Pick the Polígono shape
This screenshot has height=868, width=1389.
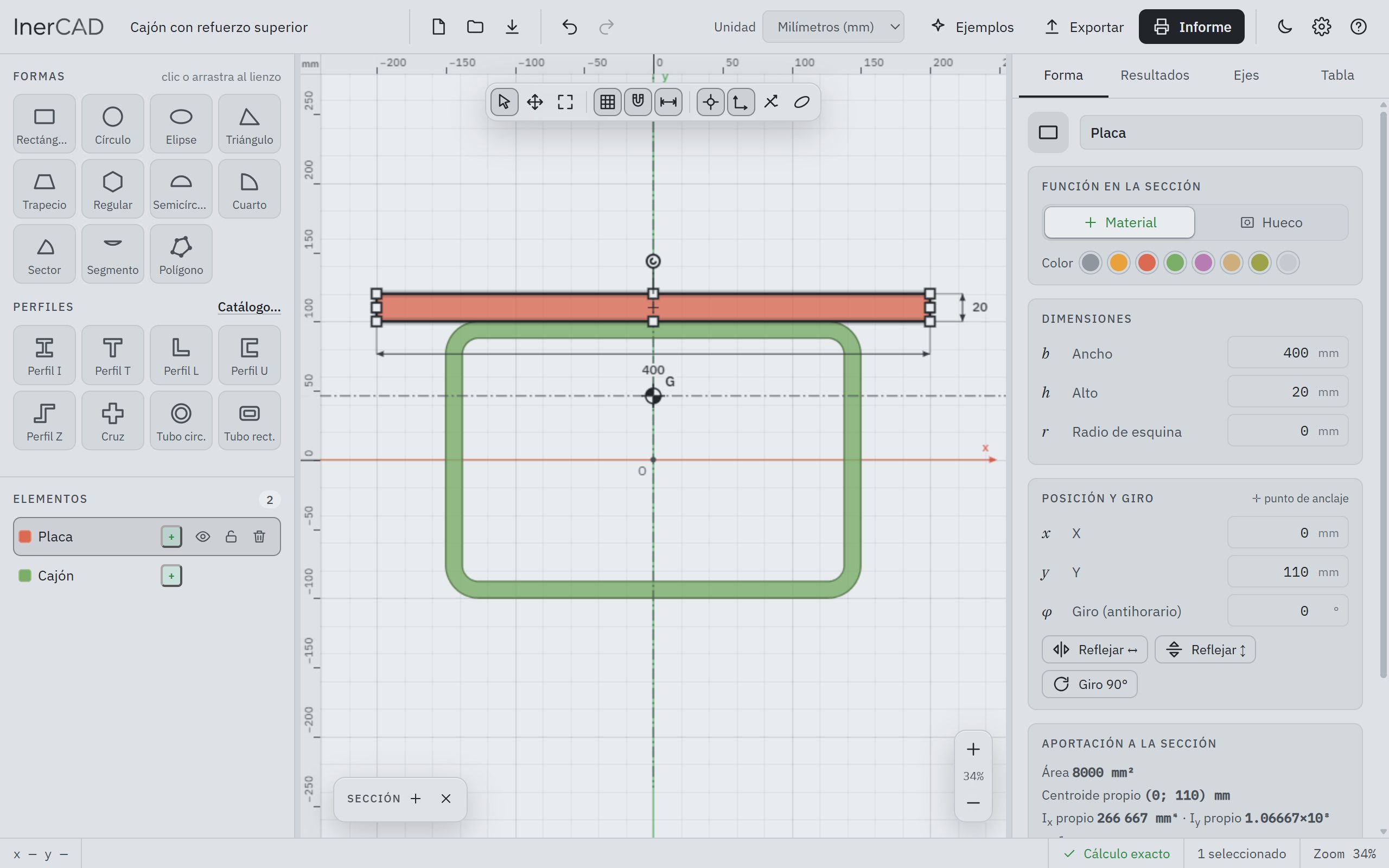click(181, 254)
